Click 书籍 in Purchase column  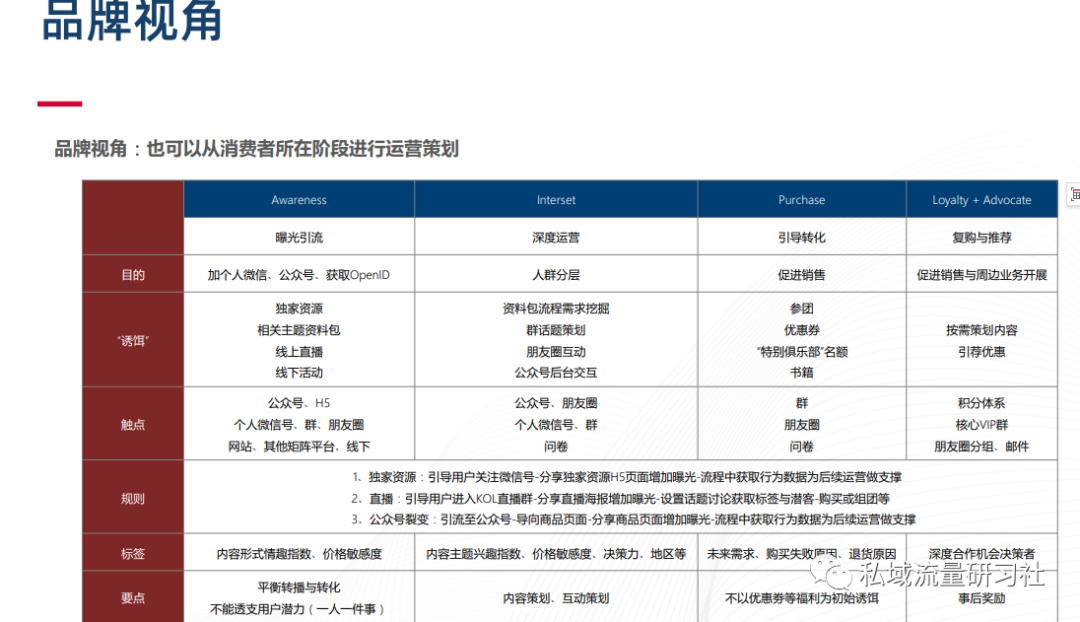802,373
